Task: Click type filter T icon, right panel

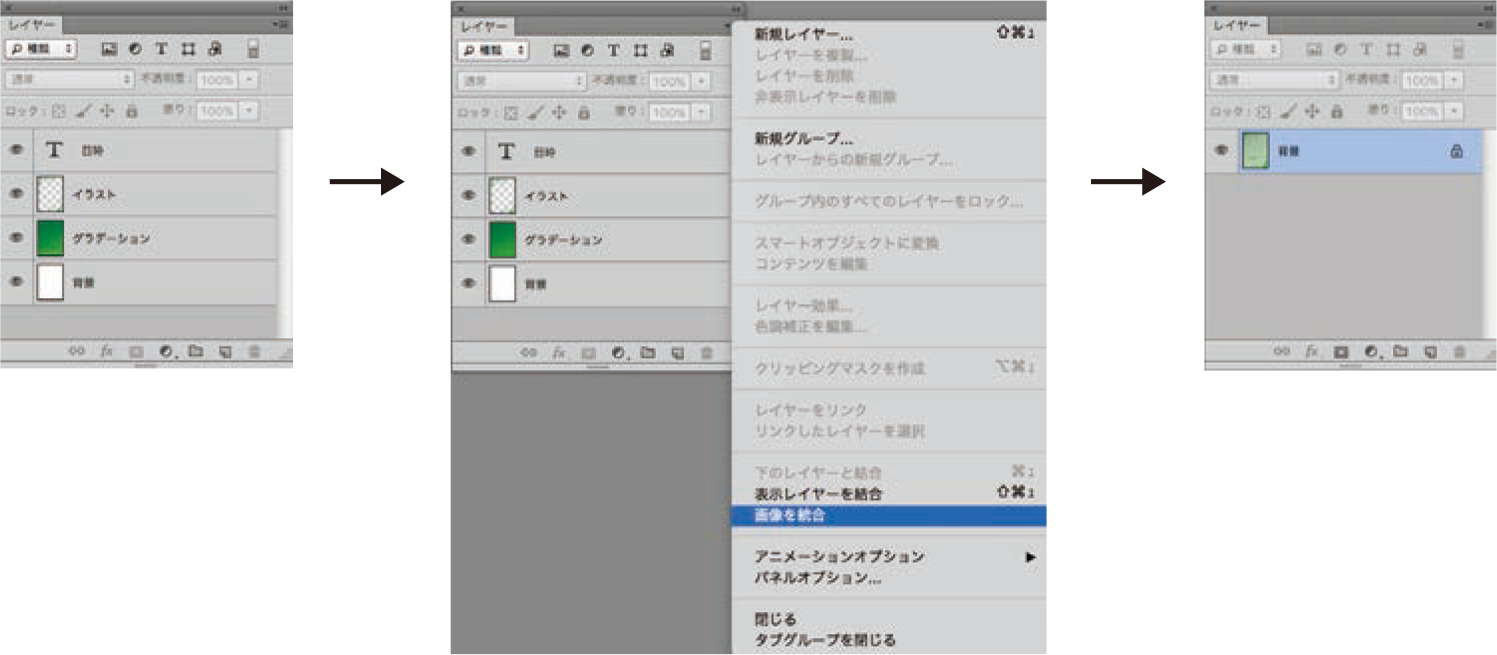Action: (1365, 49)
